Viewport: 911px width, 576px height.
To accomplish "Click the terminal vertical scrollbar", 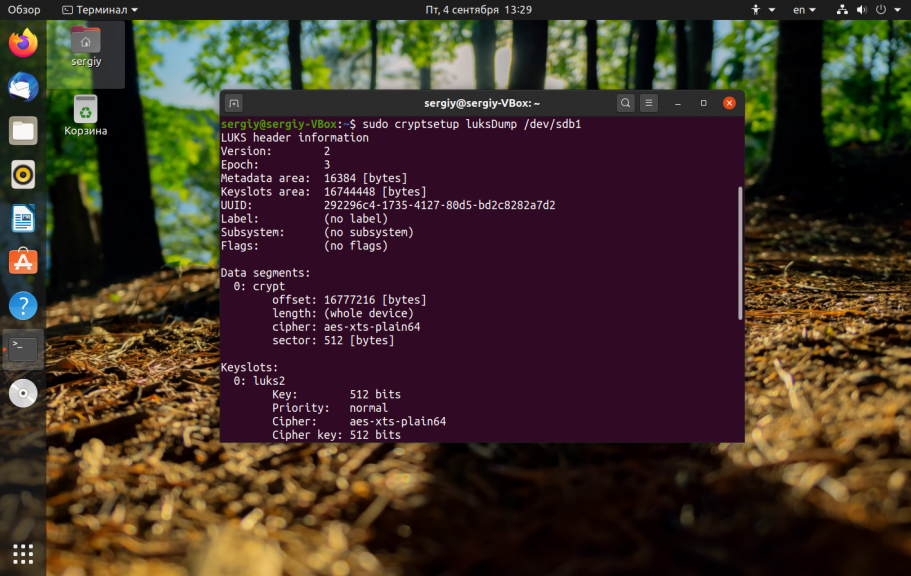I will click(740, 253).
